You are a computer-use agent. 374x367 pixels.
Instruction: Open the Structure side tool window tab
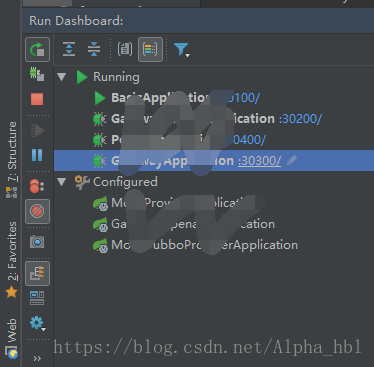point(11,160)
